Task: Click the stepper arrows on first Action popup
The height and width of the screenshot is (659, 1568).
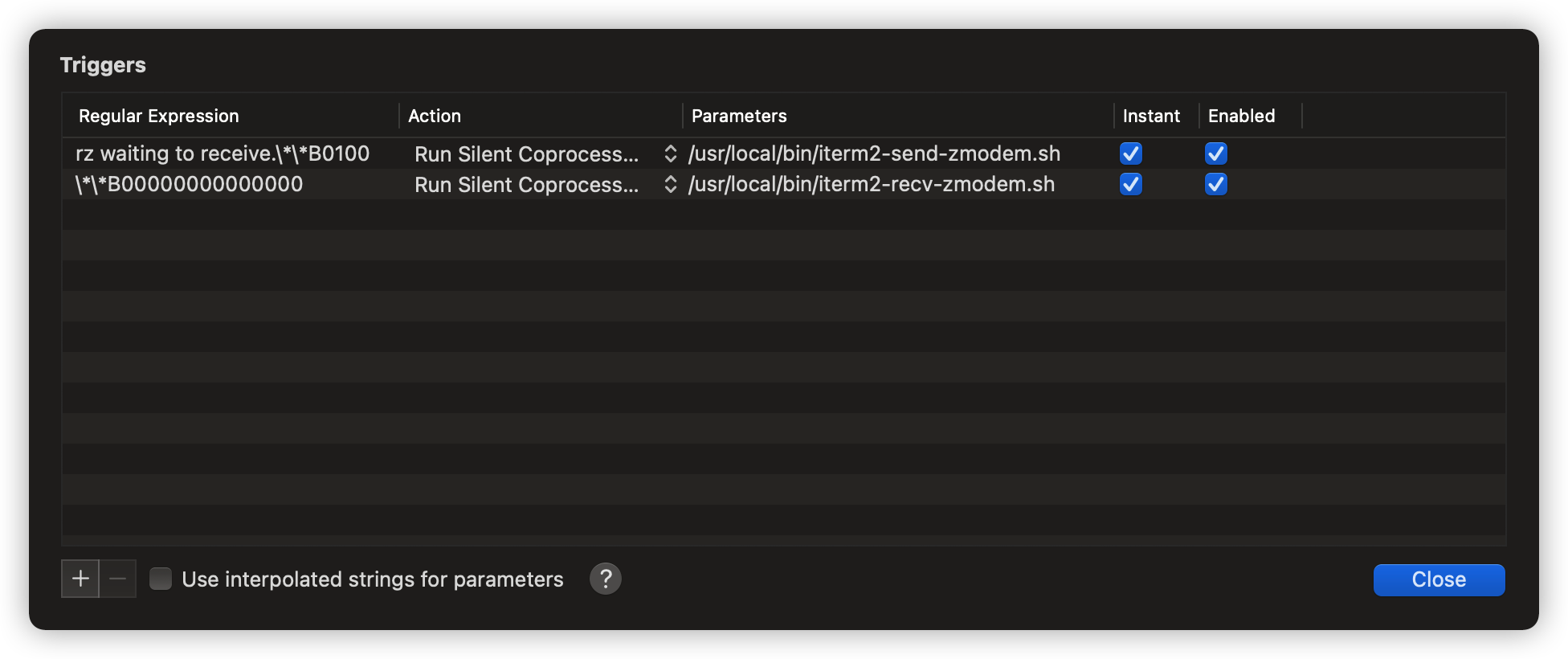Action: tap(671, 153)
